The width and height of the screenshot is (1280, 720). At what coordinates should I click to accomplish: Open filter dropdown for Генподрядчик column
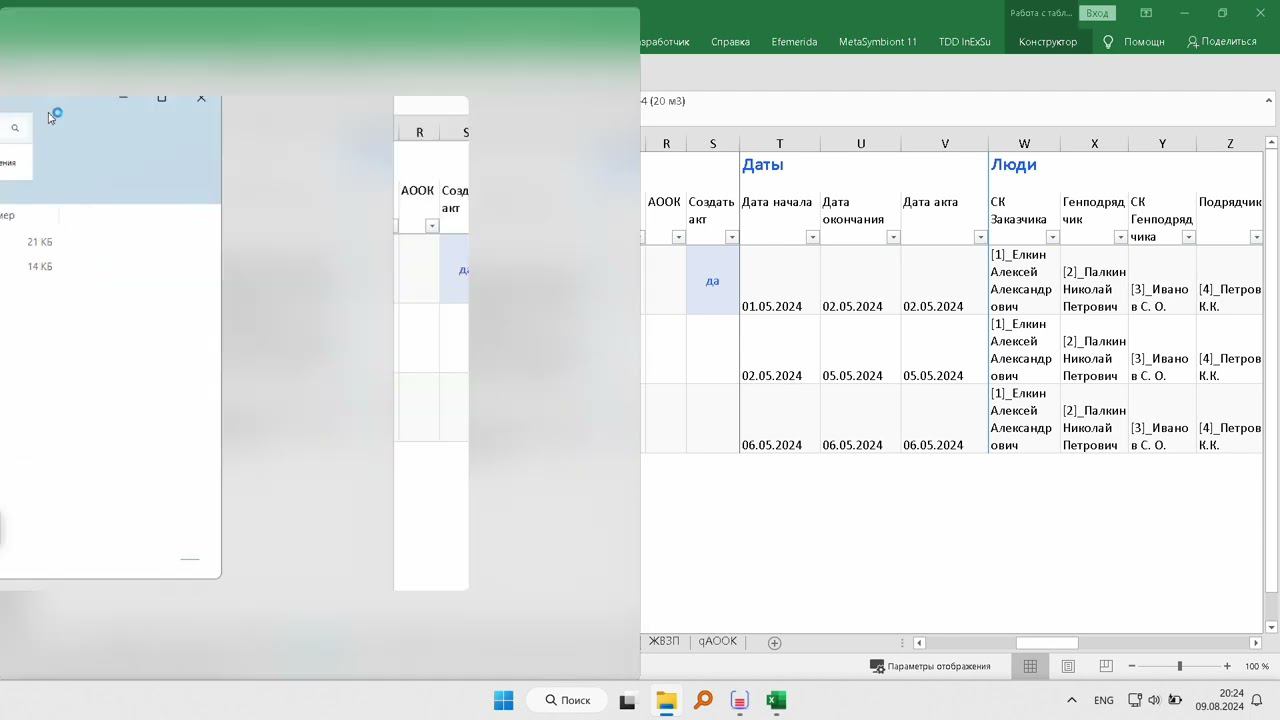tap(1120, 237)
